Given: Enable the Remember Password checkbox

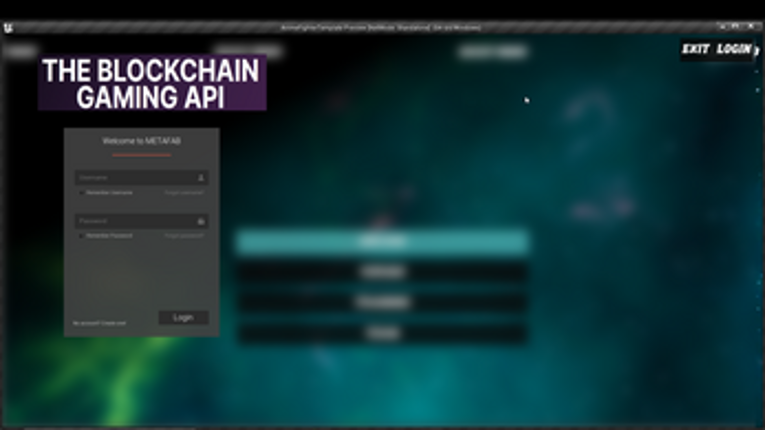Looking at the screenshot, I should pos(81,236).
